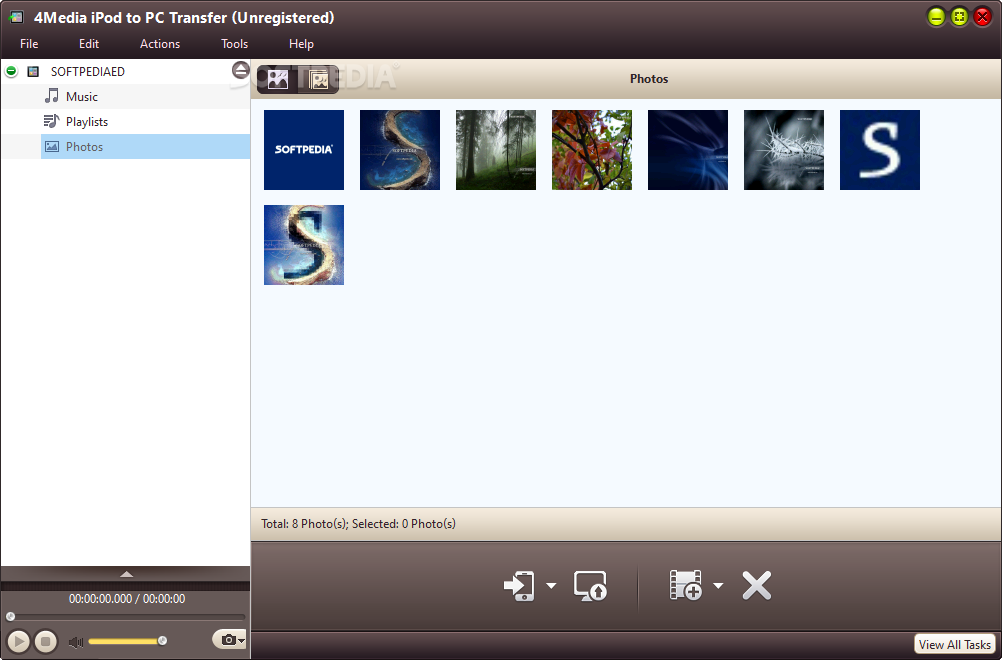Open the Edit menu

89,43
